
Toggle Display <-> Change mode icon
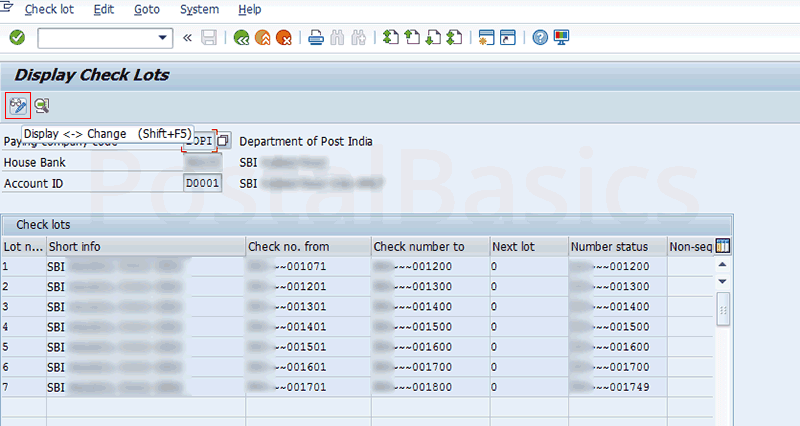(x=17, y=105)
